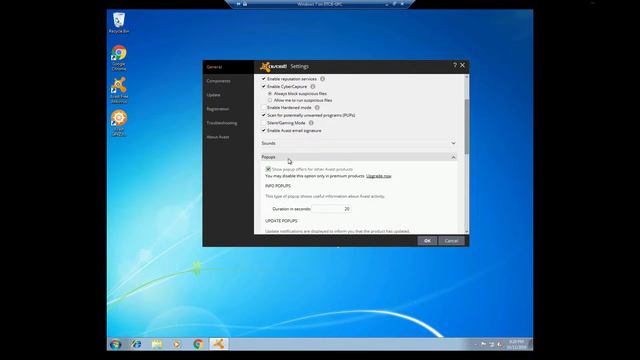640x360 pixels.
Task: Close the Avast Settings window
Action: click(x=462, y=65)
